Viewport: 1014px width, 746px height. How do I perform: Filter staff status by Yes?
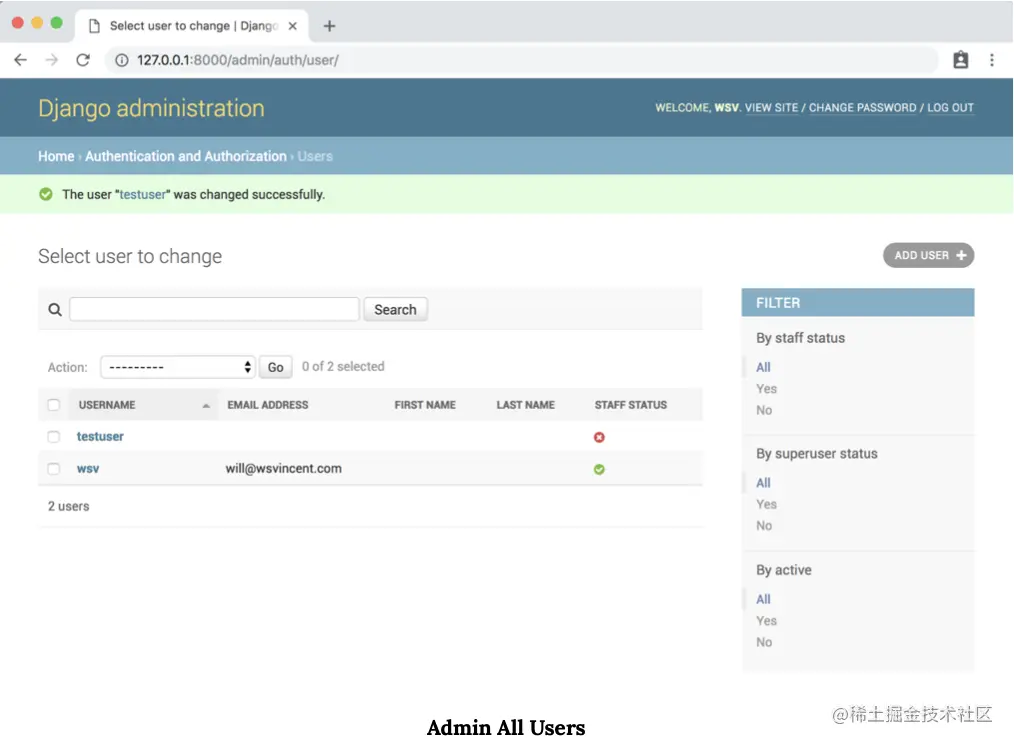pos(766,389)
